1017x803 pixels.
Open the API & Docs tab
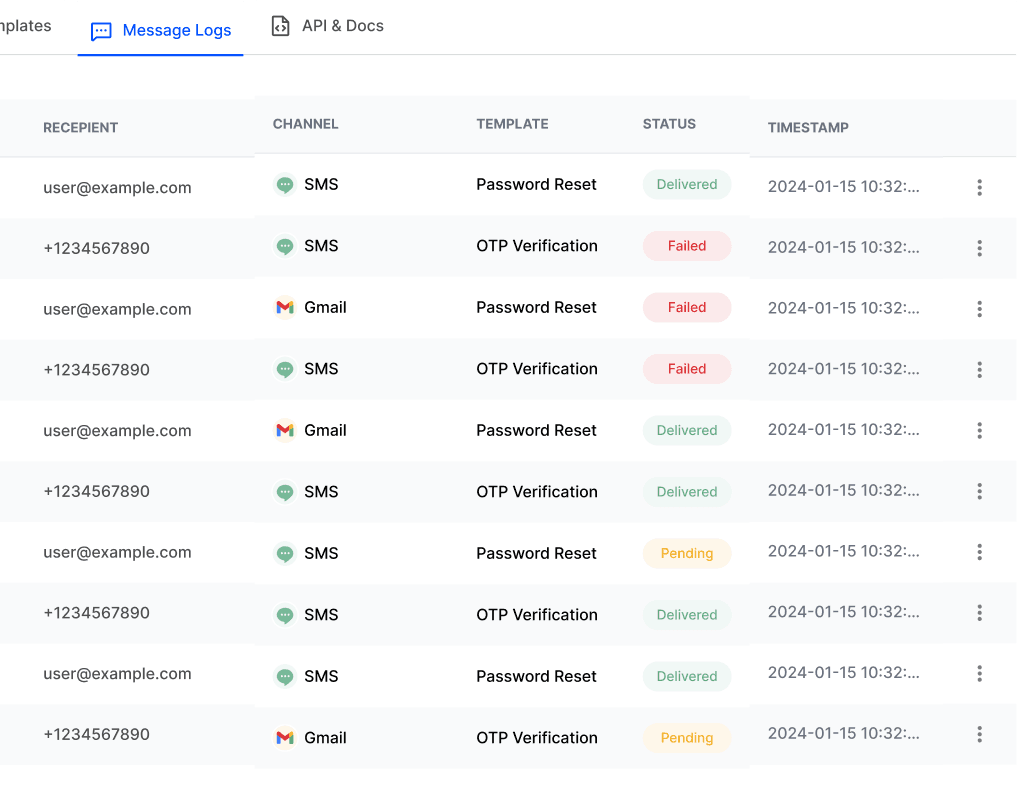click(x=327, y=26)
